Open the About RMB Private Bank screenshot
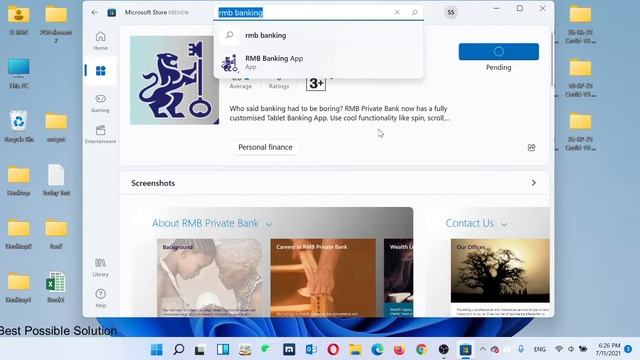 pos(272,262)
